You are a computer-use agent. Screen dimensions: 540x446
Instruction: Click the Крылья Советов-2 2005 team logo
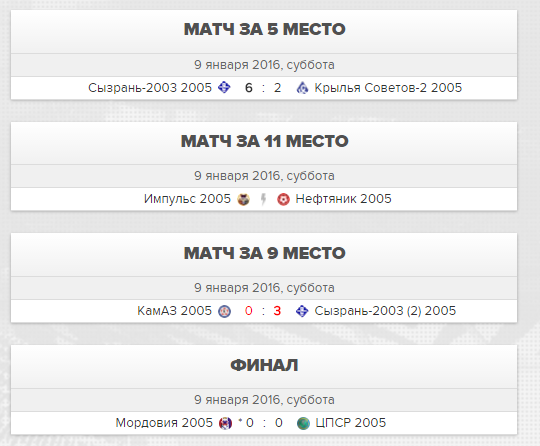click(302, 88)
